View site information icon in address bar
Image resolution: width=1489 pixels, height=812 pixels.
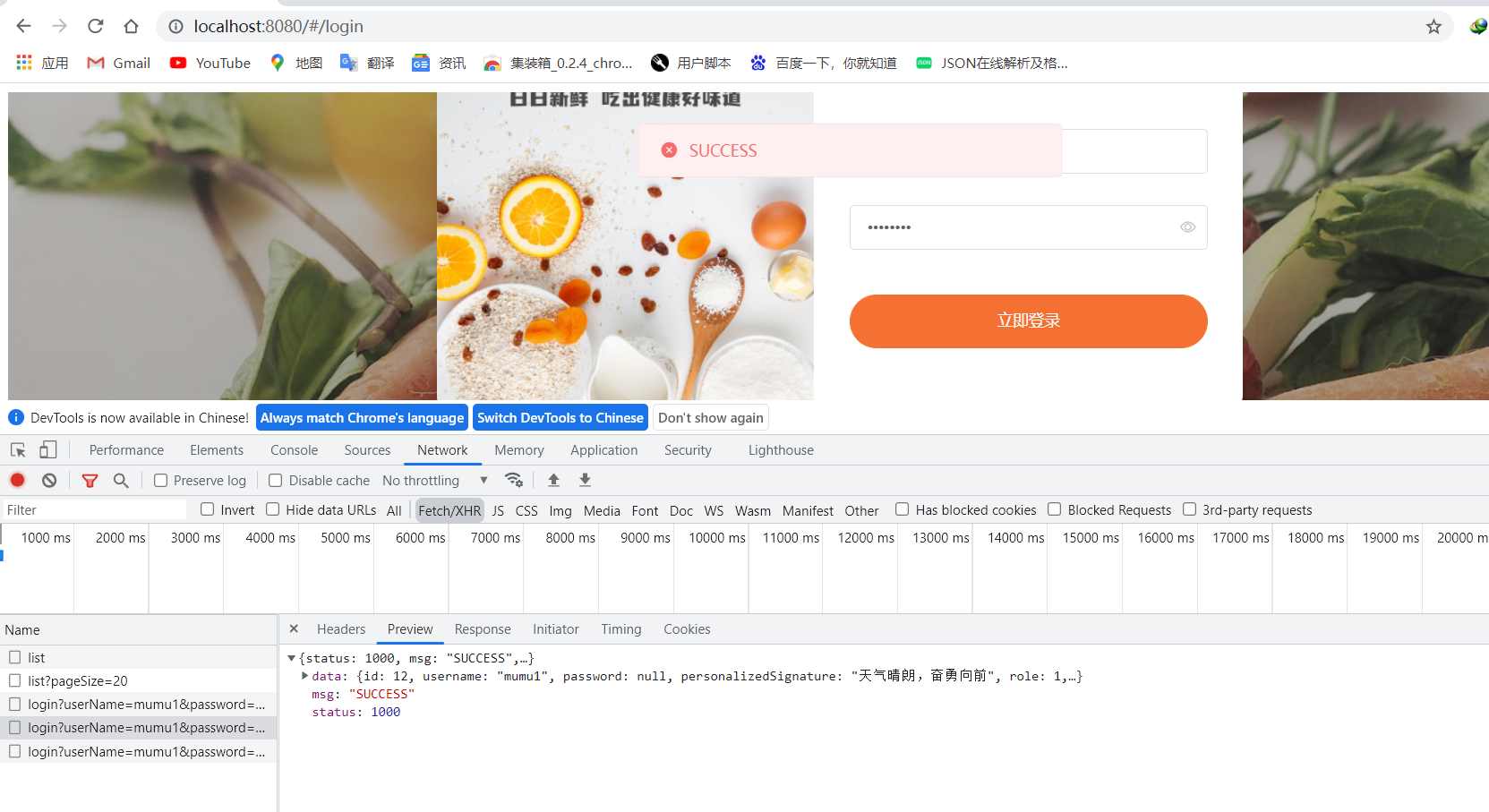[x=176, y=27]
